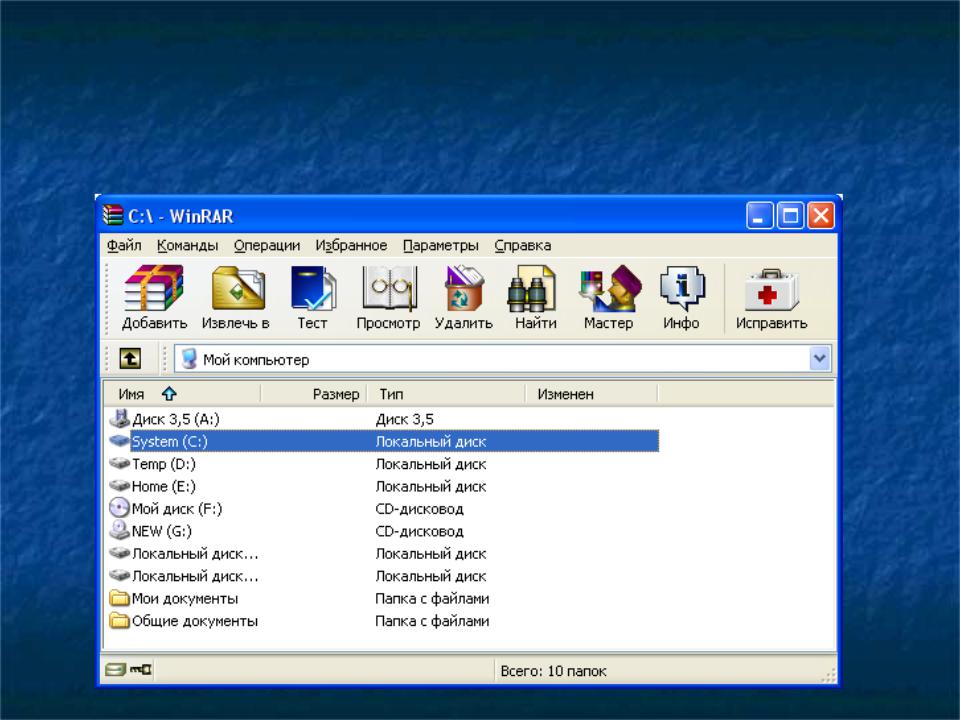This screenshot has width=960, height=720.
Task: Click the drive icon of Home (E:)
Action: click(119, 486)
